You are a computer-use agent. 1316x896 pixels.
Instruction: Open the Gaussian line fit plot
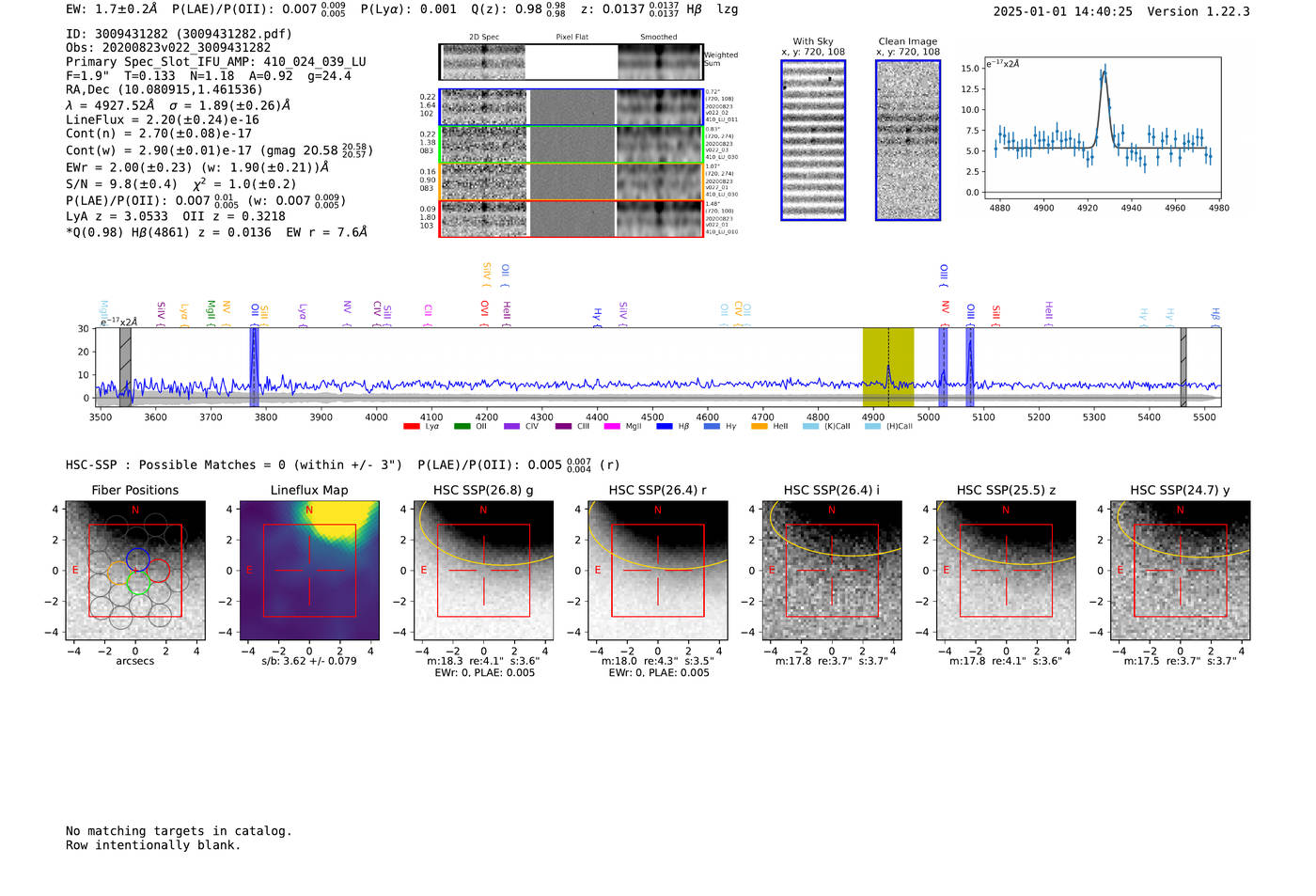pos(1102,128)
